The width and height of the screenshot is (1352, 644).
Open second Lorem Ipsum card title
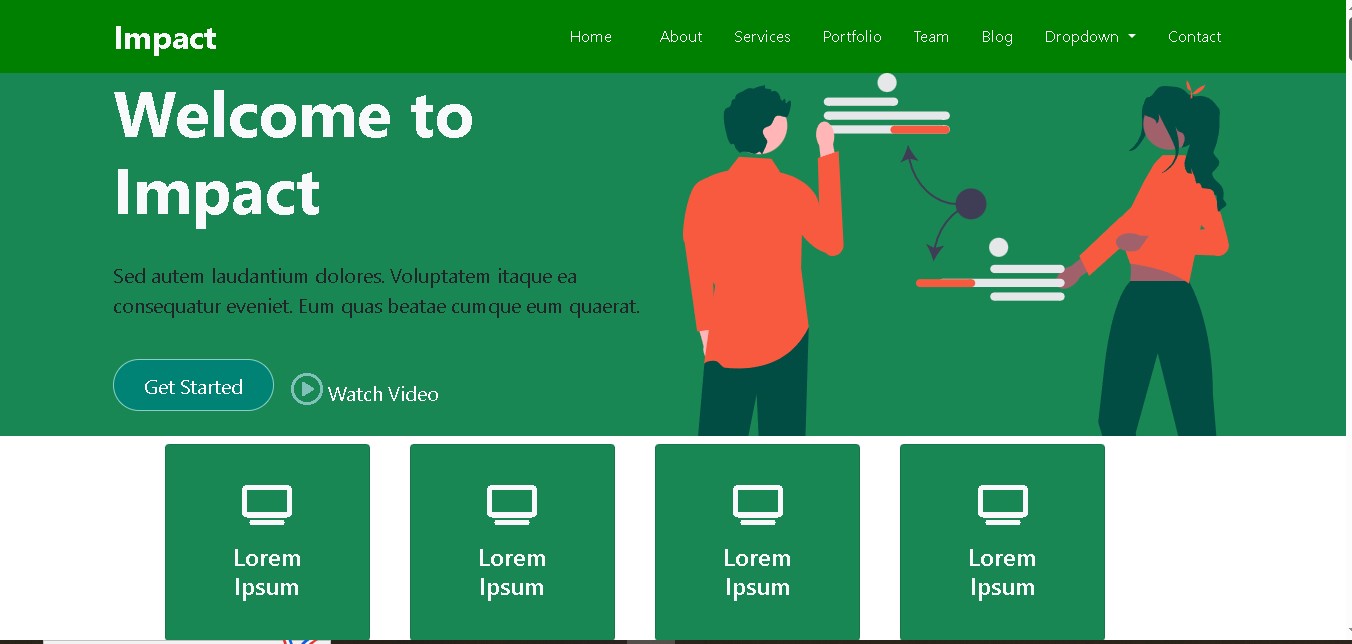[512, 573]
